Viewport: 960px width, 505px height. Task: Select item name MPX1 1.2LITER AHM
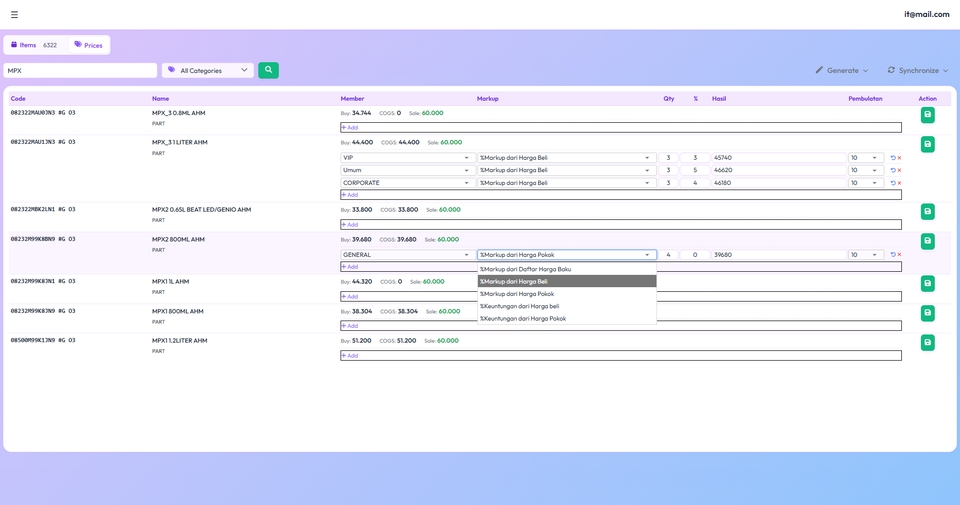click(x=179, y=341)
